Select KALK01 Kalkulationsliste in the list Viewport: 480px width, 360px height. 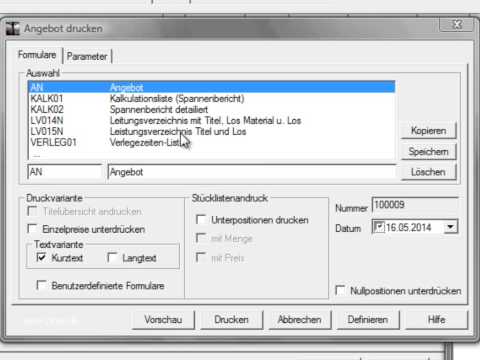tap(212, 99)
